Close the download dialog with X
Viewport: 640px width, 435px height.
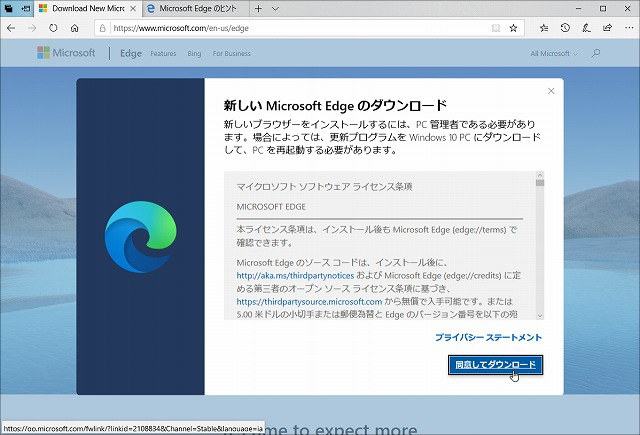[x=551, y=91]
